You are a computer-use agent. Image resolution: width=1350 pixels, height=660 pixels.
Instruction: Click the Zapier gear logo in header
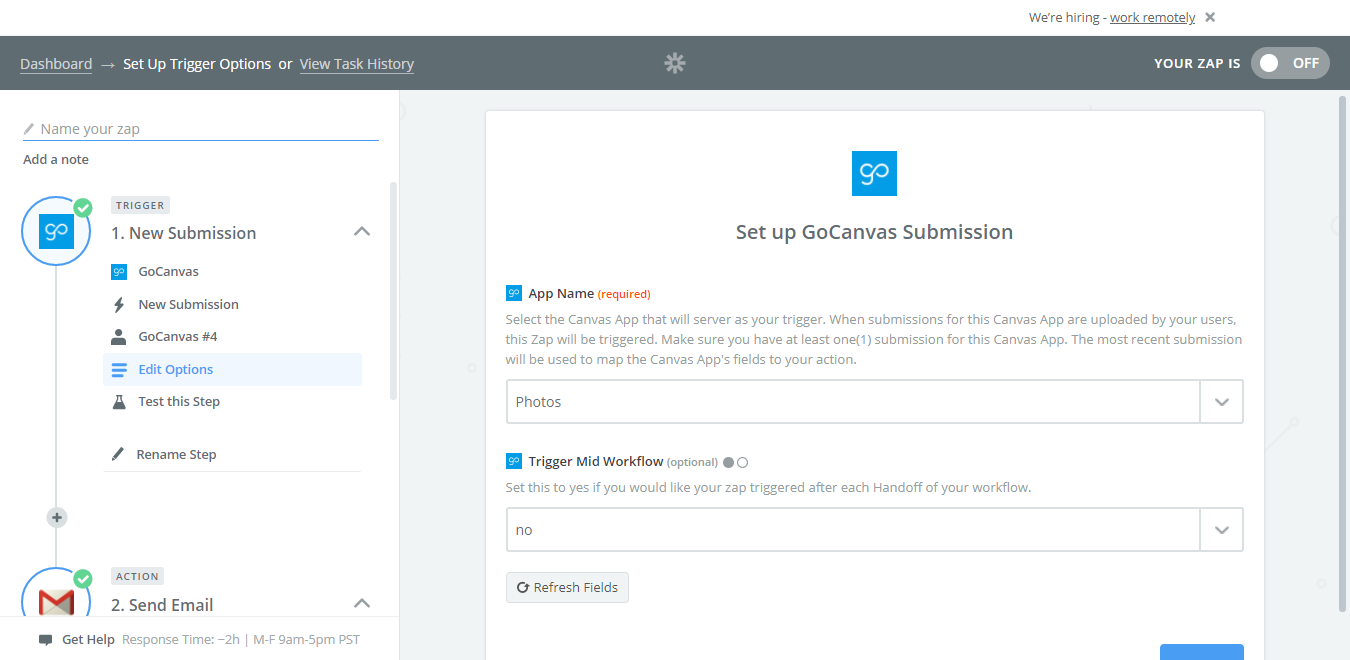(675, 63)
